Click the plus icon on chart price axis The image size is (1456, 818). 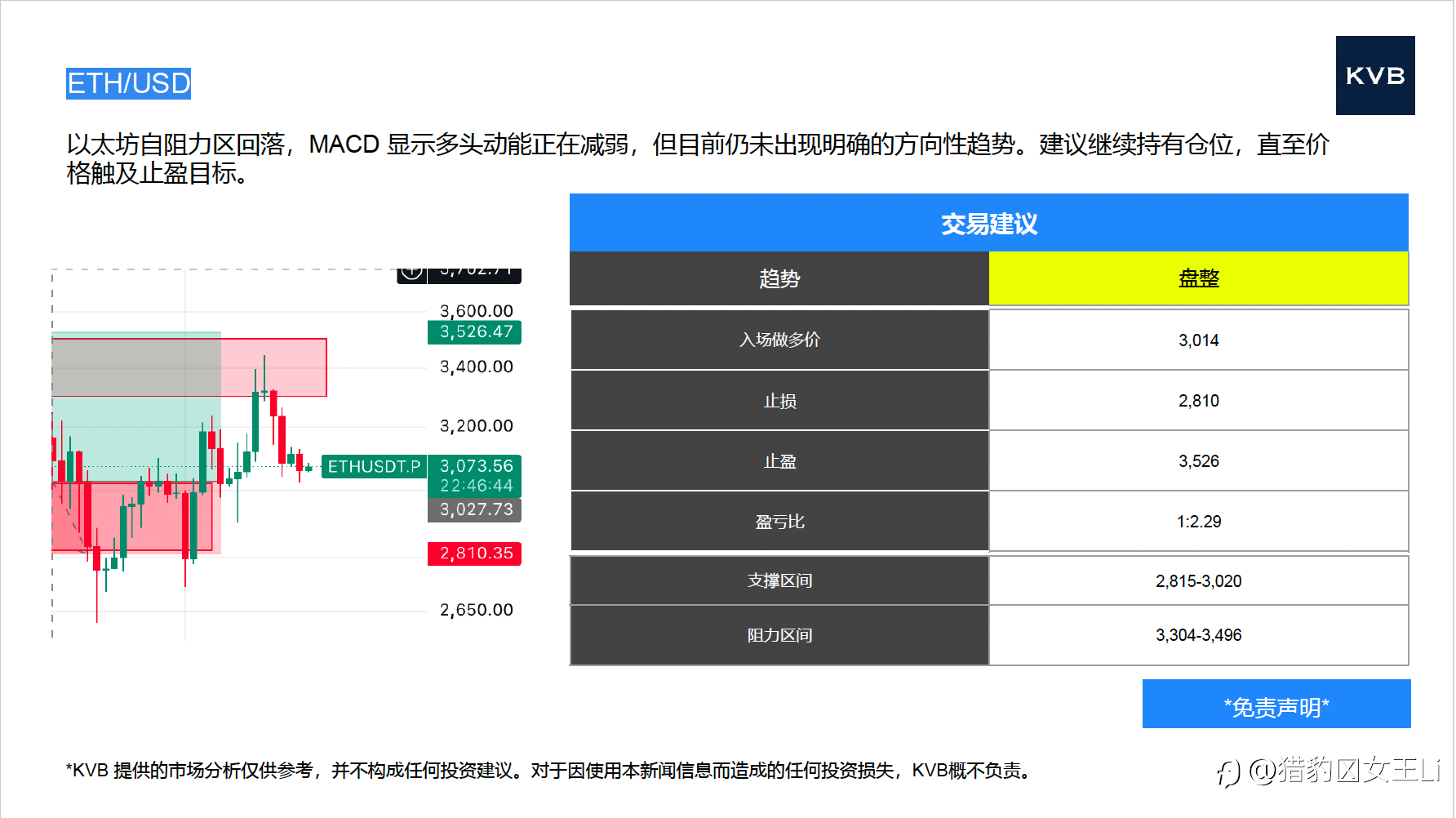coord(412,273)
